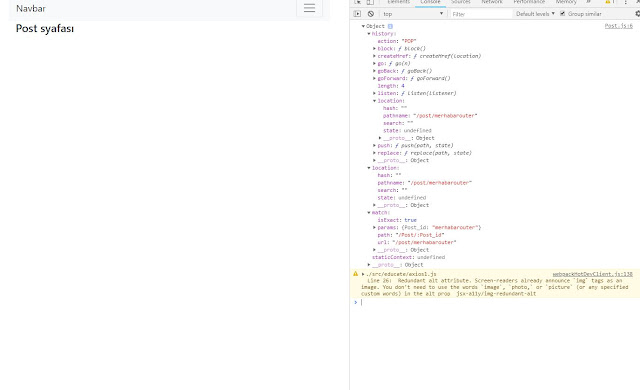
Task: Select the staticContext: undefined row
Action: (x=409, y=257)
